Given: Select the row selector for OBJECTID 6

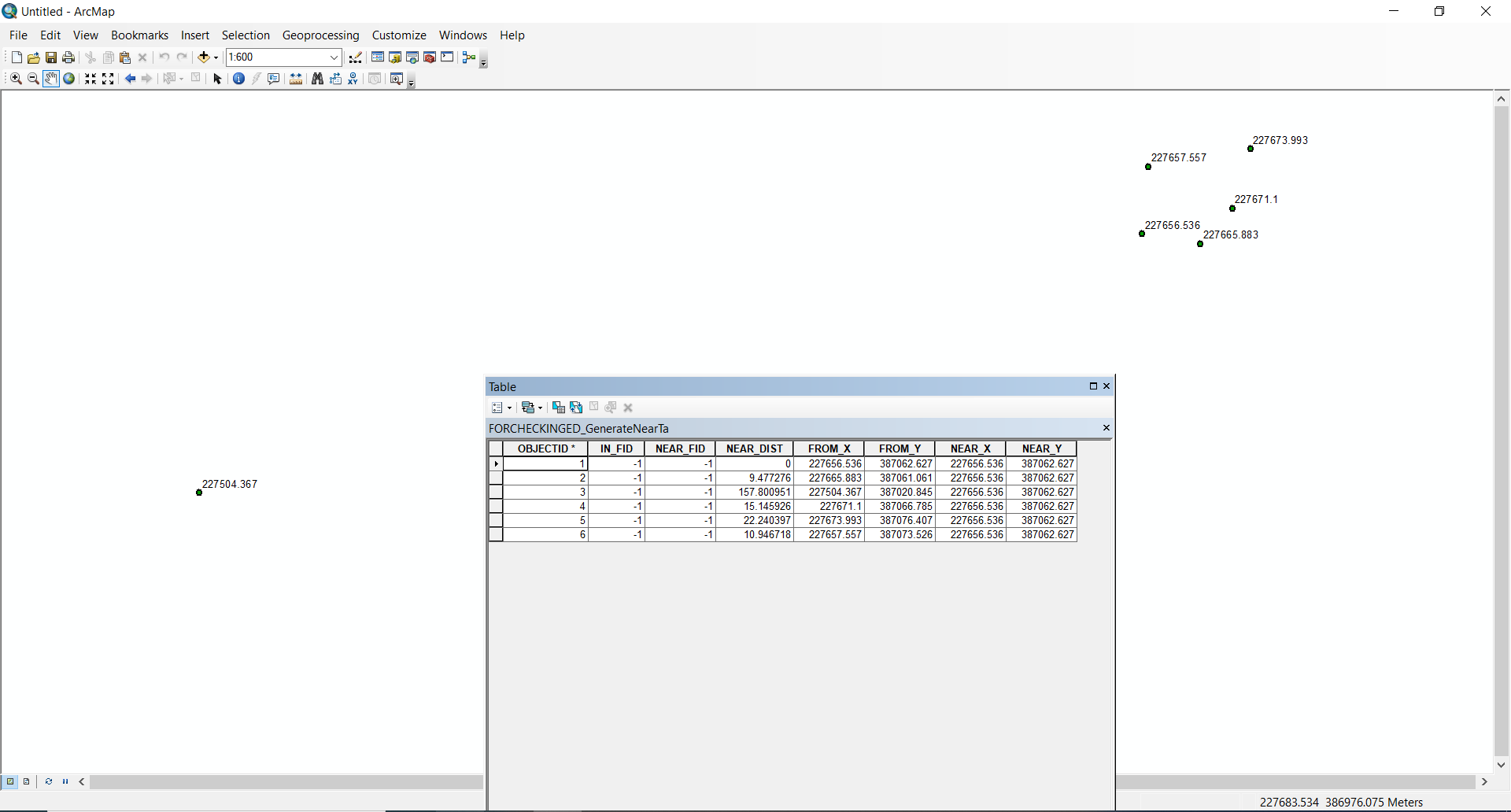Looking at the screenshot, I should click(x=496, y=535).
